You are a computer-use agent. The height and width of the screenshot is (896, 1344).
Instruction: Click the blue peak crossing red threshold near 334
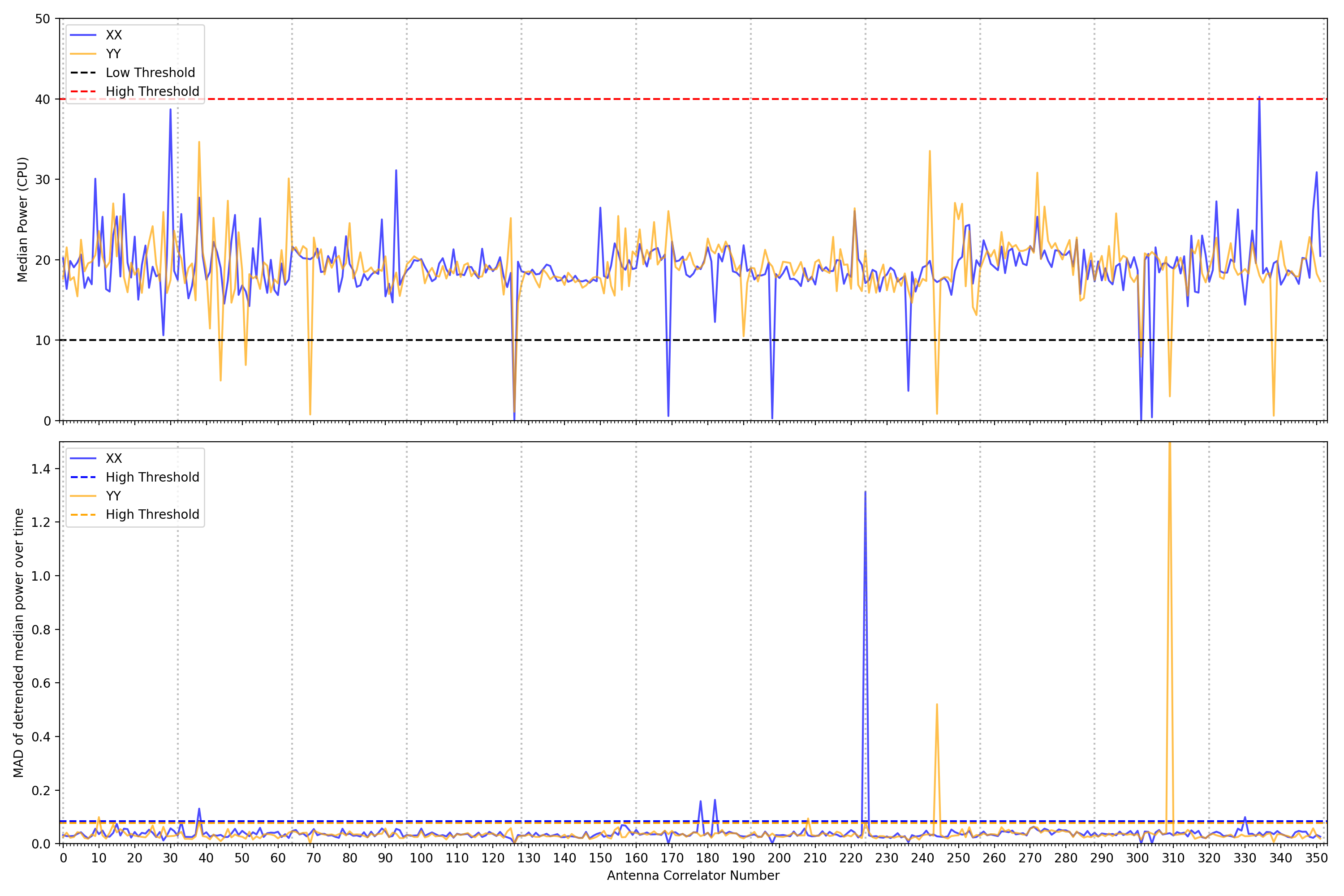(x=1259, y=100)
